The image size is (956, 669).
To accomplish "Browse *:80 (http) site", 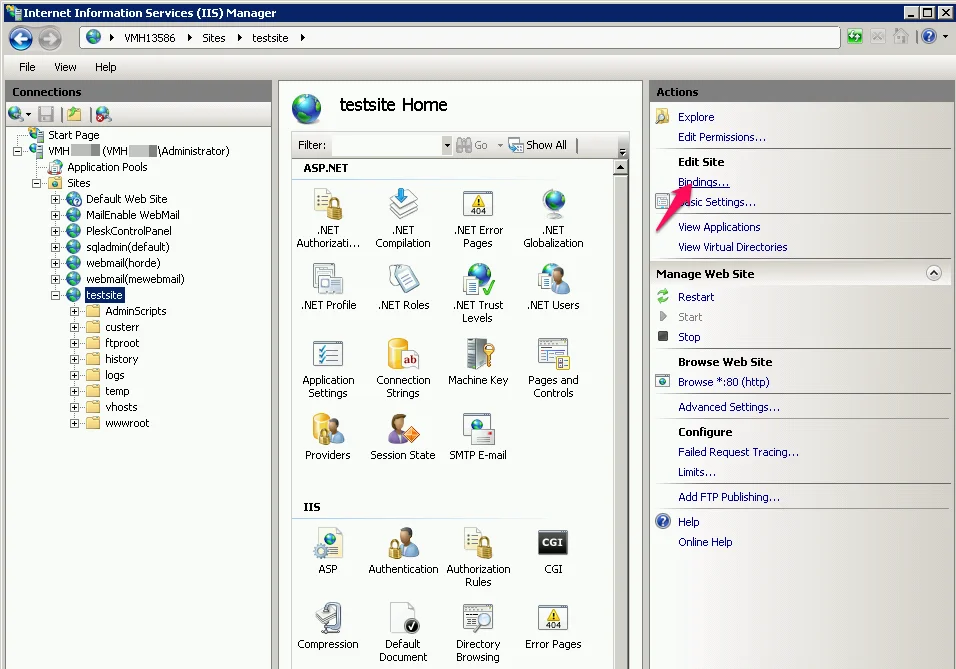I will 724,382.
